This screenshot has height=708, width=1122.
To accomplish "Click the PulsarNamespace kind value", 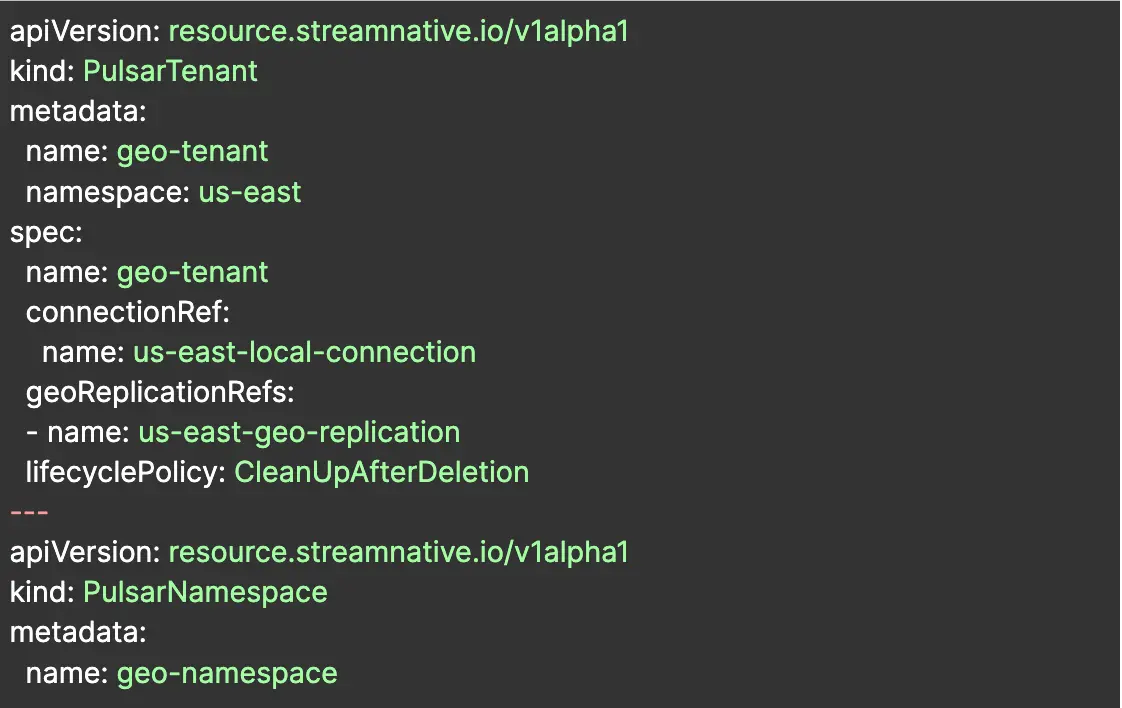I will tap(205, 592).
